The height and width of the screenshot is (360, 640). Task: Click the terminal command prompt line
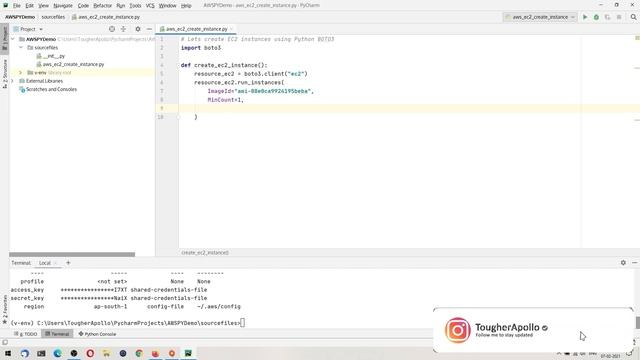coord(128,323)
